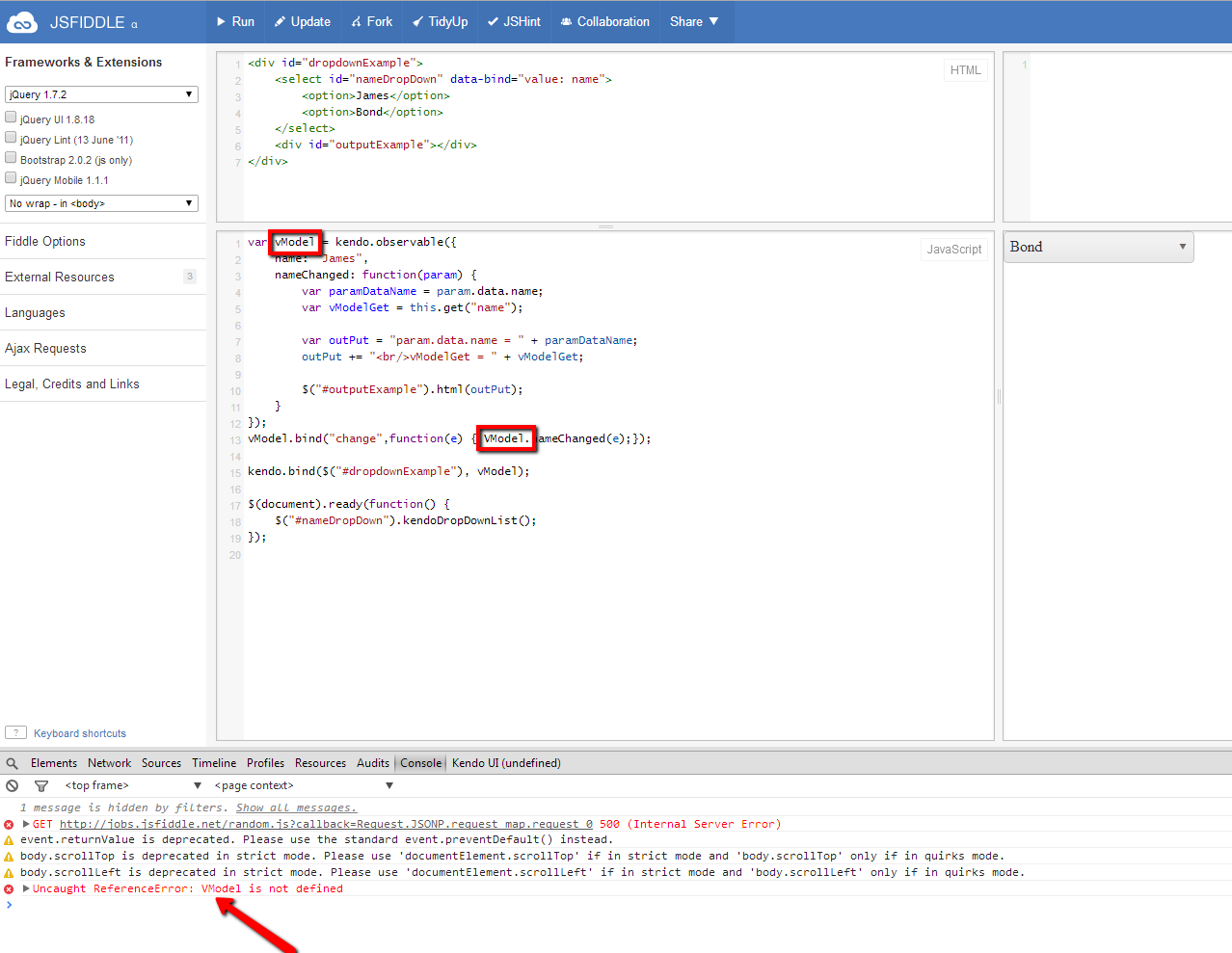Open the Sources tab
This screenshot has height=953, width=1232.
(161, 763)
